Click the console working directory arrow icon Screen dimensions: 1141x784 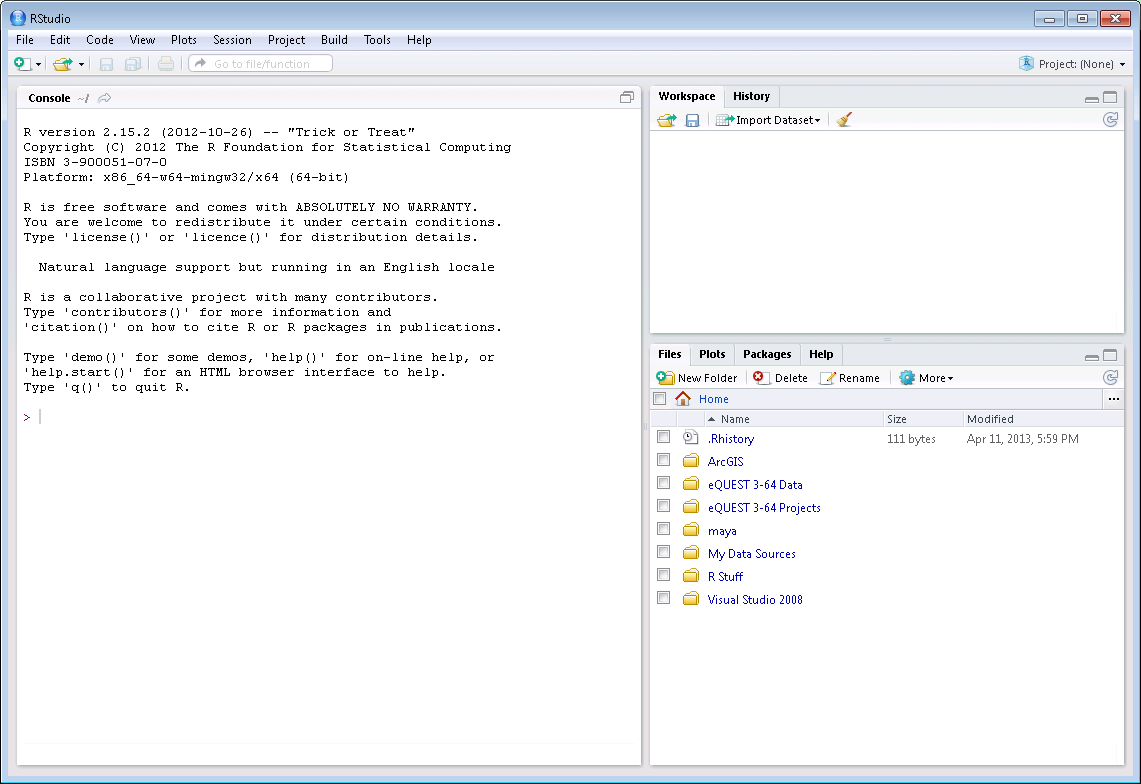pyautogui.click(x=105, y=98)
